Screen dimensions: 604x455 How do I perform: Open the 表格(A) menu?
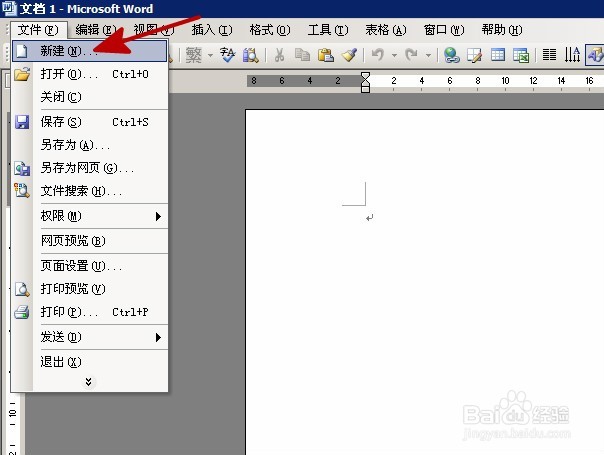pos(386,30)
